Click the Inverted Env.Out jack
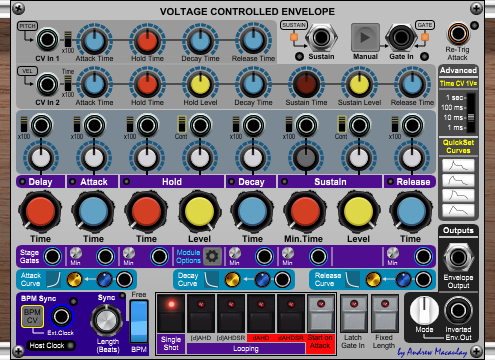The width and height of the screenshot is (495, 360). (x=458, y=310)
